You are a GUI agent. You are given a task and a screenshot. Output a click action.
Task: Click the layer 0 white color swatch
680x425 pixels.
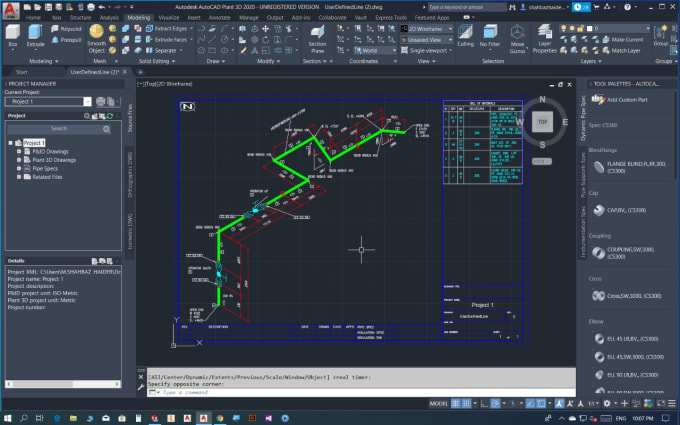point(589,28)
